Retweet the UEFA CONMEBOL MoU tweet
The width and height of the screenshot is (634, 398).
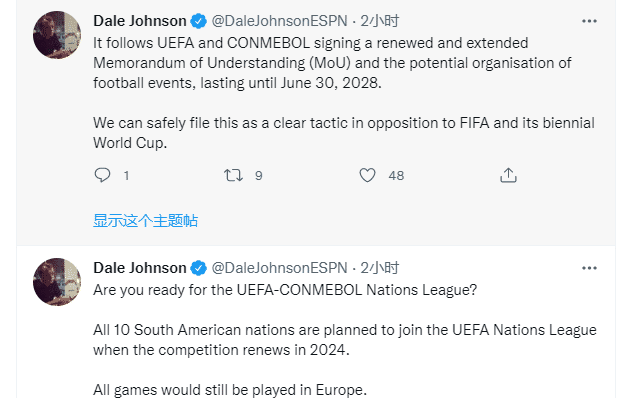(x=233, y=175)
